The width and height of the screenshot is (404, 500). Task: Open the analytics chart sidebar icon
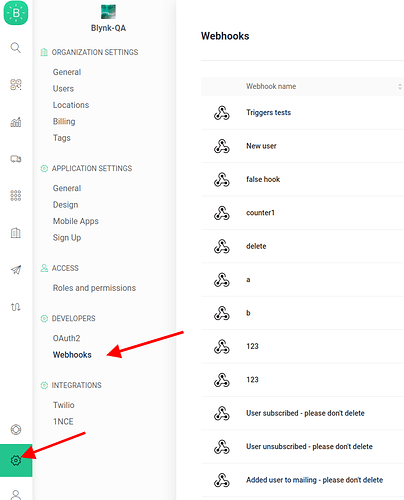[15, 122]
